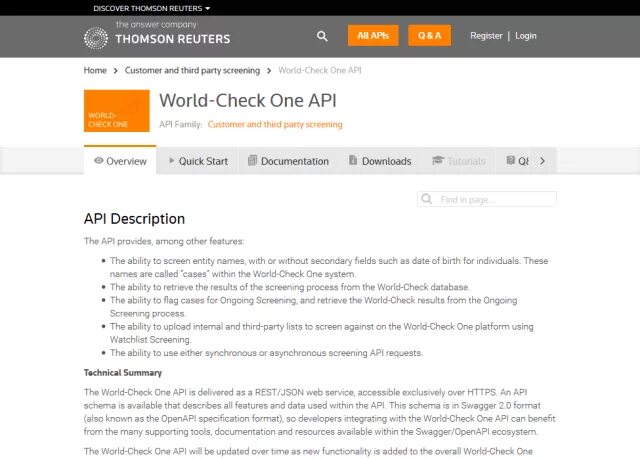Click "The API provides, among other features:" text
This screenshot has width=640, height=459.
pyautogui.click(x=164, y=241)
